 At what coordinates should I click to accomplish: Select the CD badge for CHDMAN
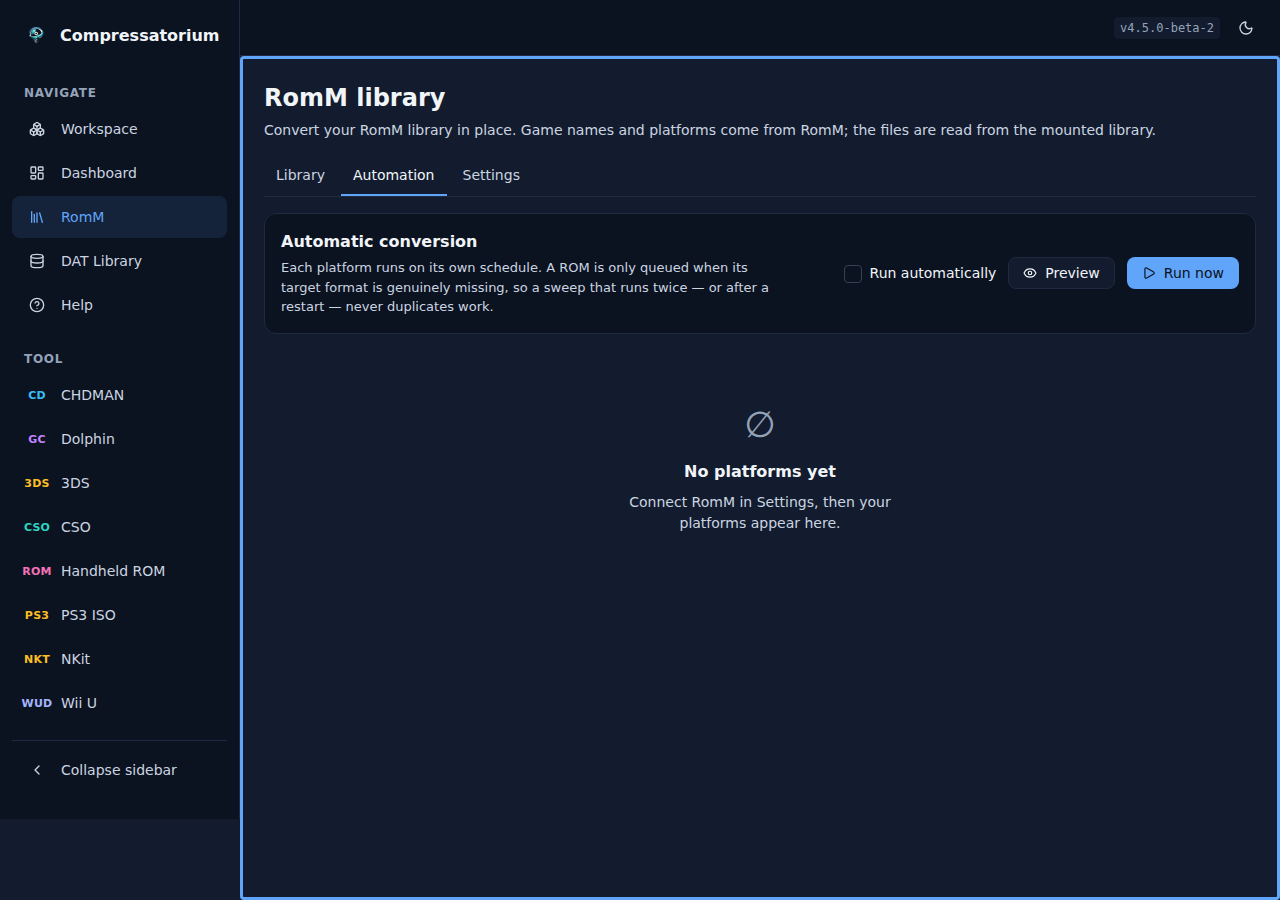tap(37, 395)
